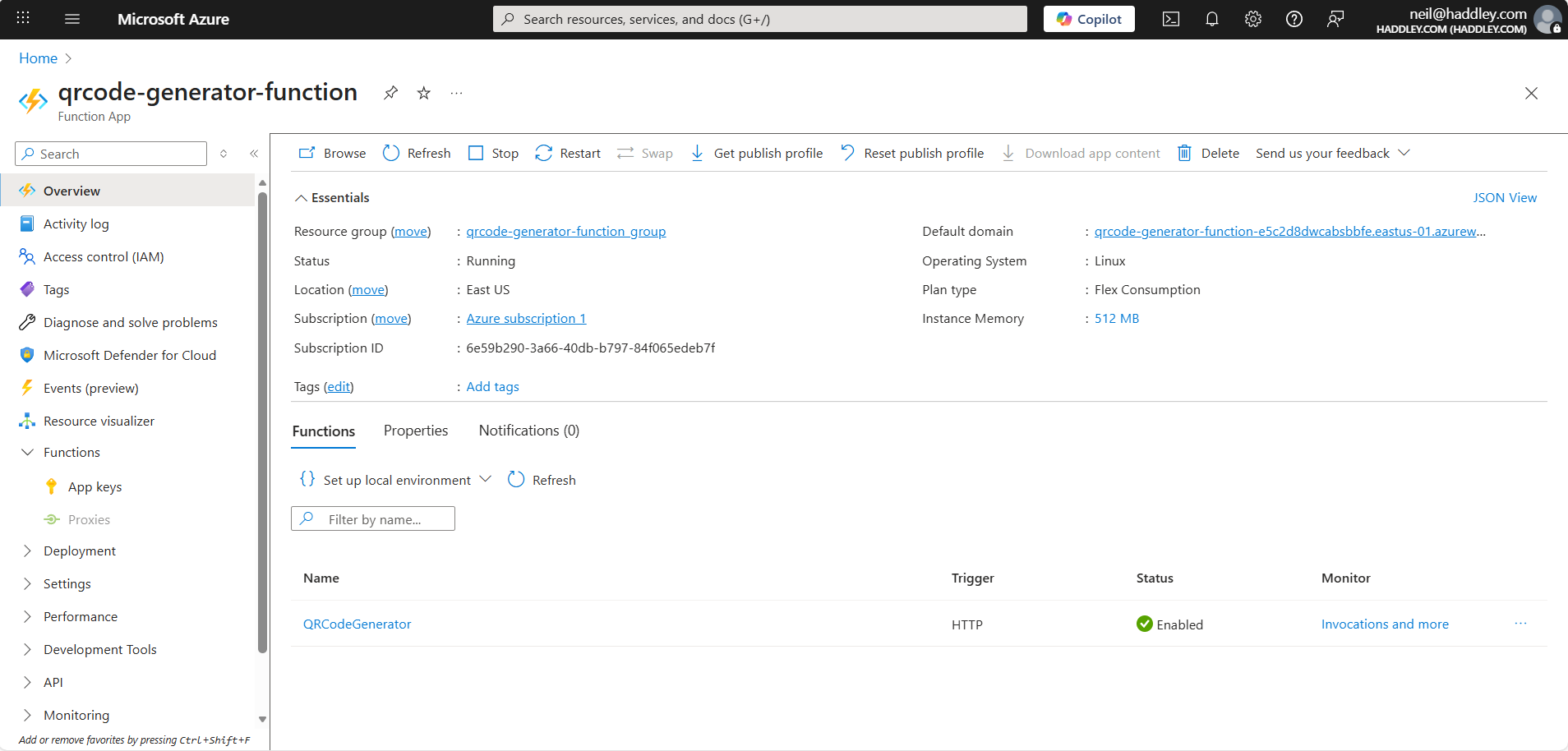Click the edit link next to Tags
The height and width of the screenshot is (751, 1568).
point(339,387)
